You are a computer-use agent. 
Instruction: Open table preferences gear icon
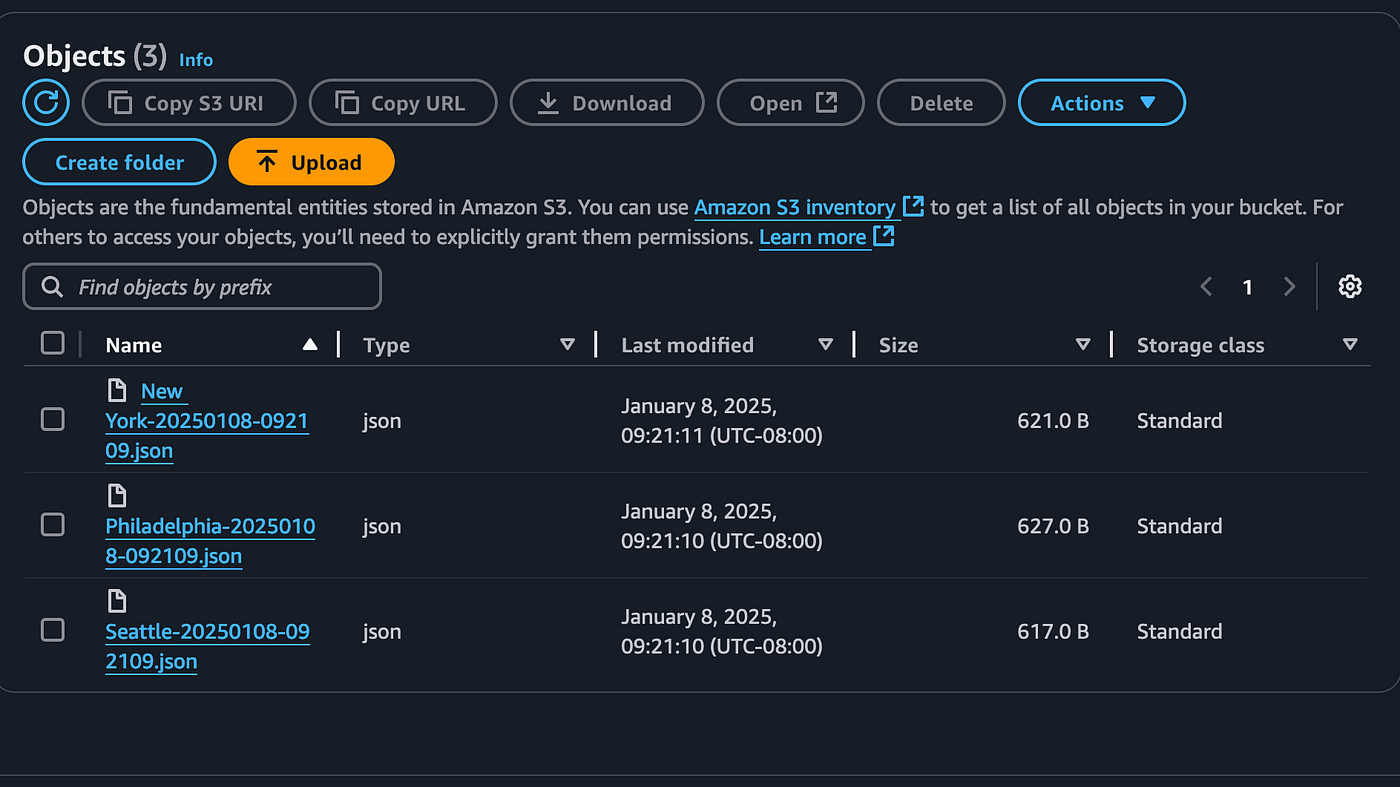[1350, 287]
